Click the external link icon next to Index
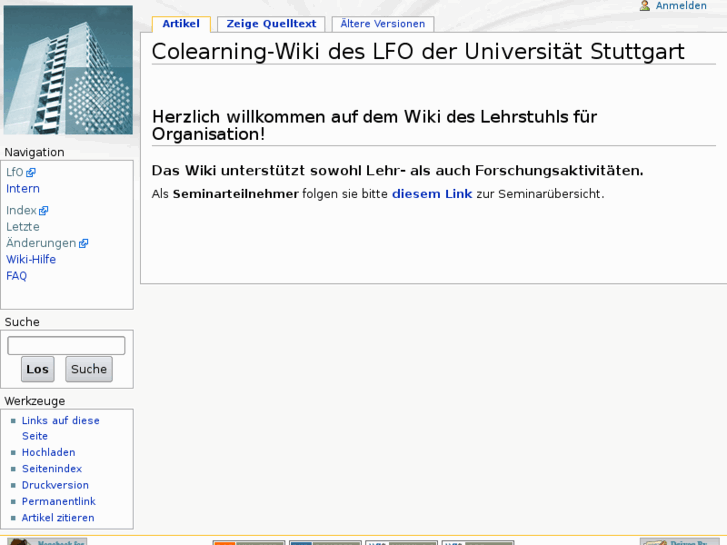Screen dimensions: 727x545 44,211
